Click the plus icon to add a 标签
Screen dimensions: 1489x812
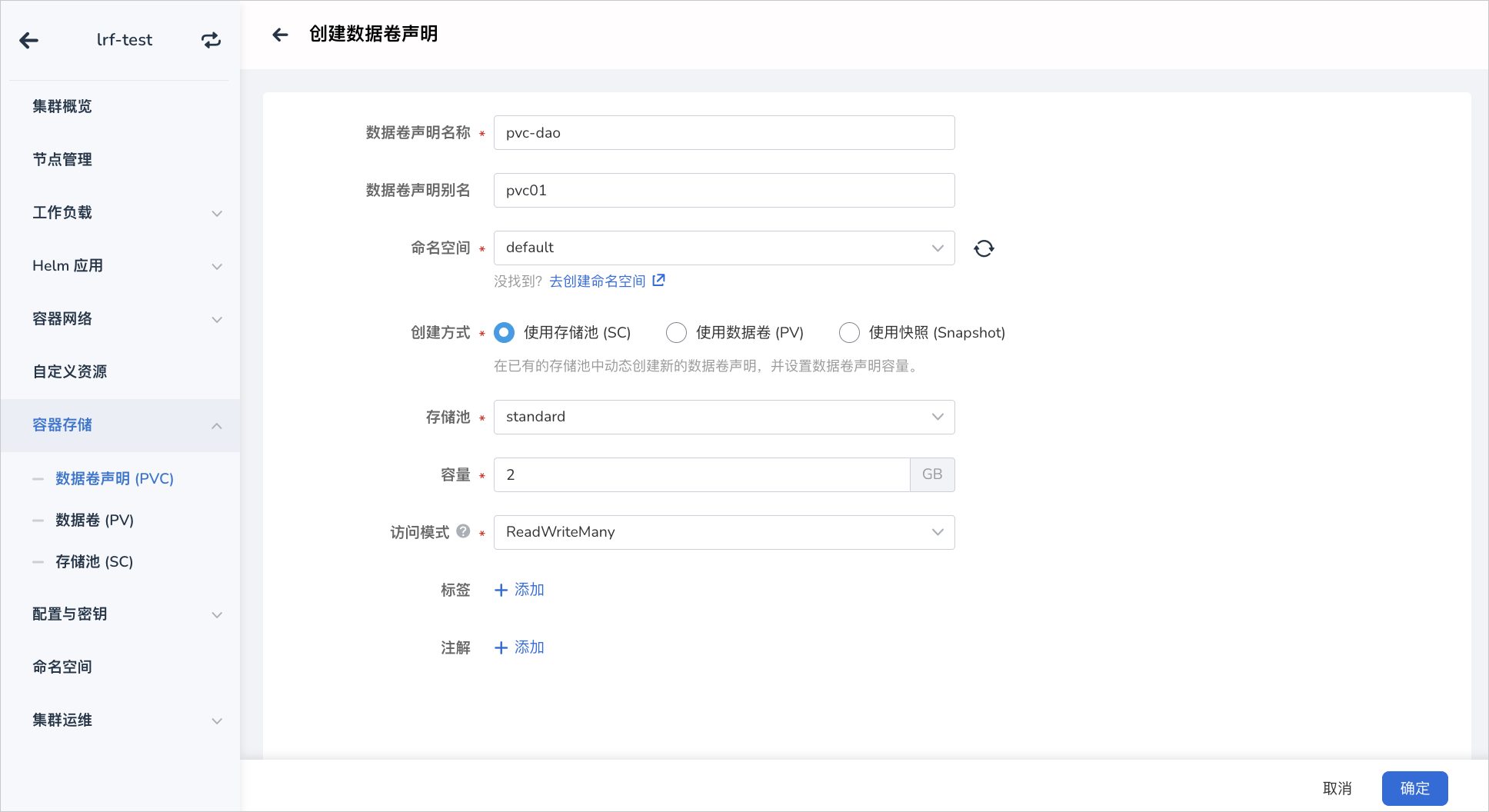pos(501,590)
